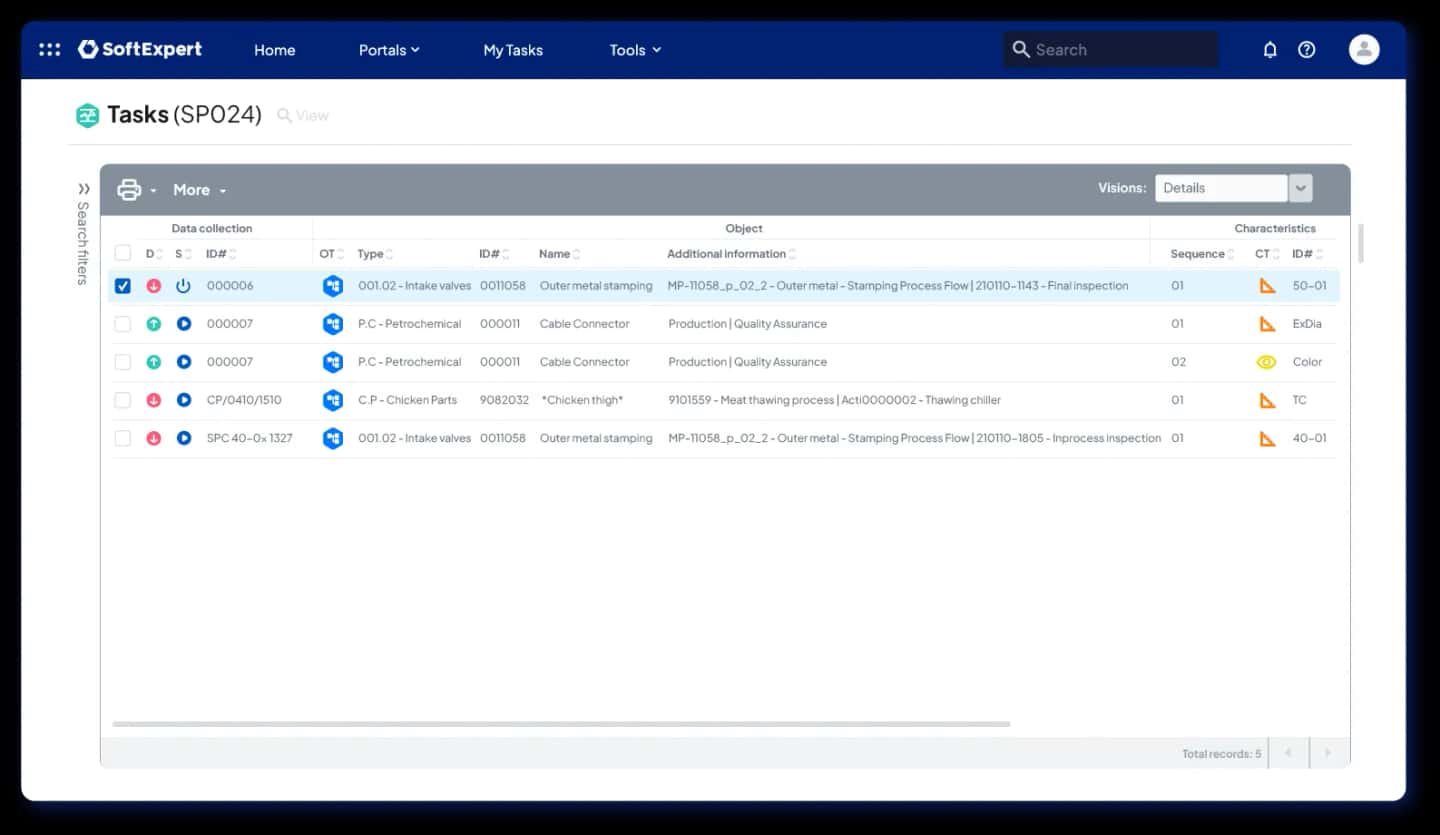This screenshot has width=1440, height=835.
Task: Click the Tasks module icon beside title
Action: tap(87, 115)
